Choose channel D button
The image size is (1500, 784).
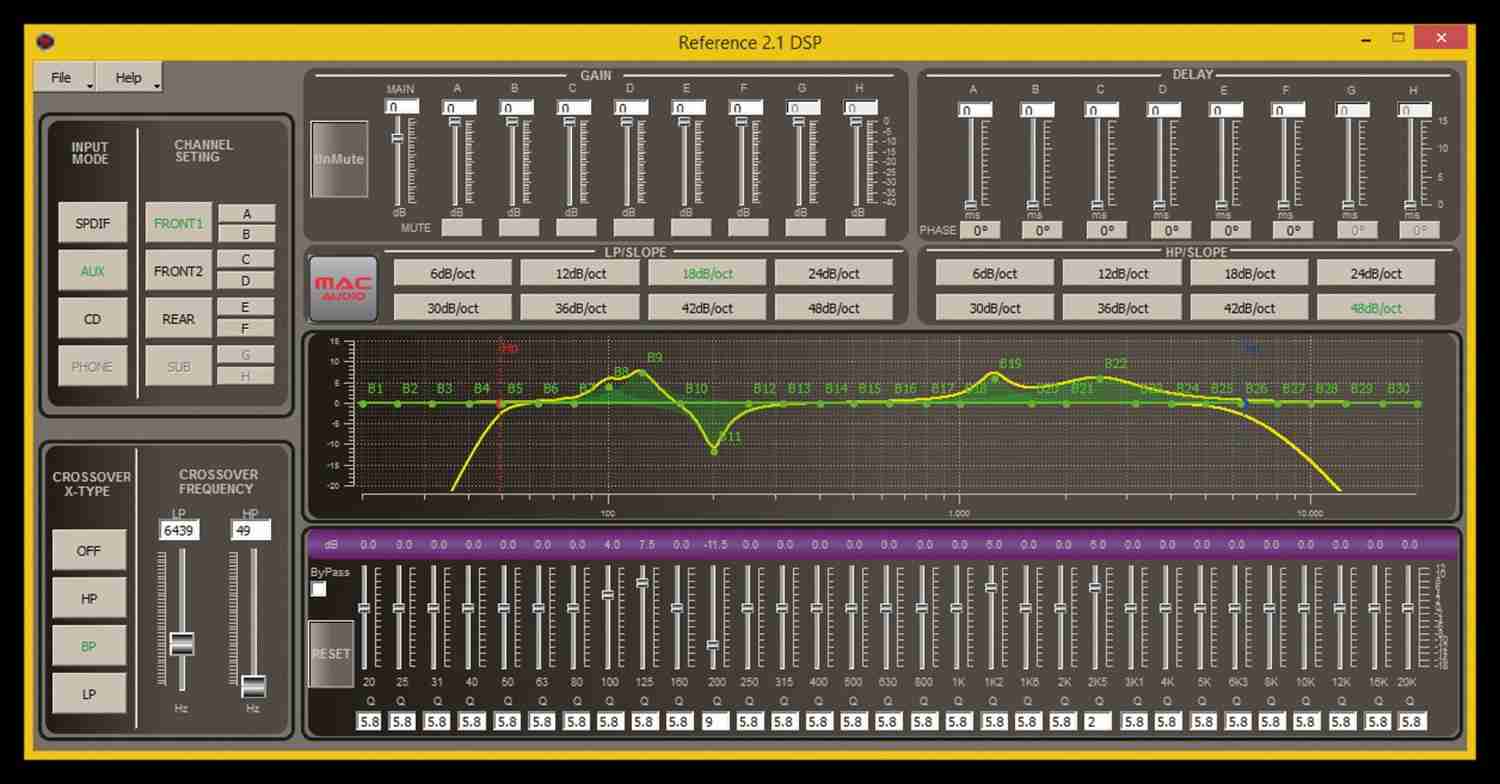pos(246,281)
